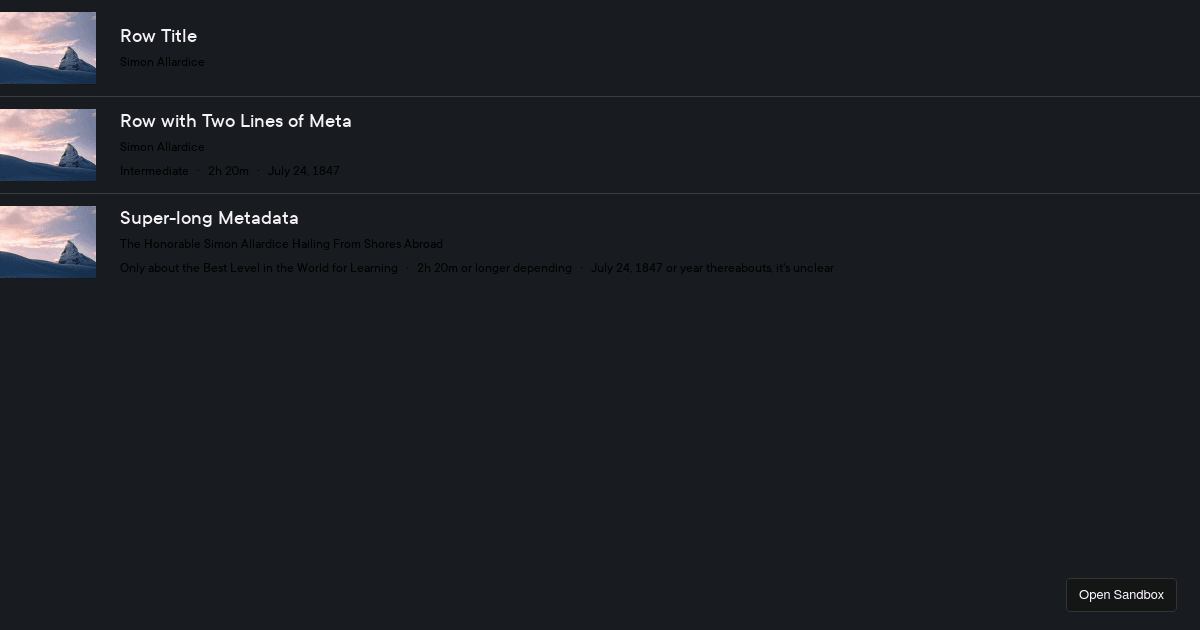
Task: Open Row with Two Lines of Meta title
Action: point(236,121)
